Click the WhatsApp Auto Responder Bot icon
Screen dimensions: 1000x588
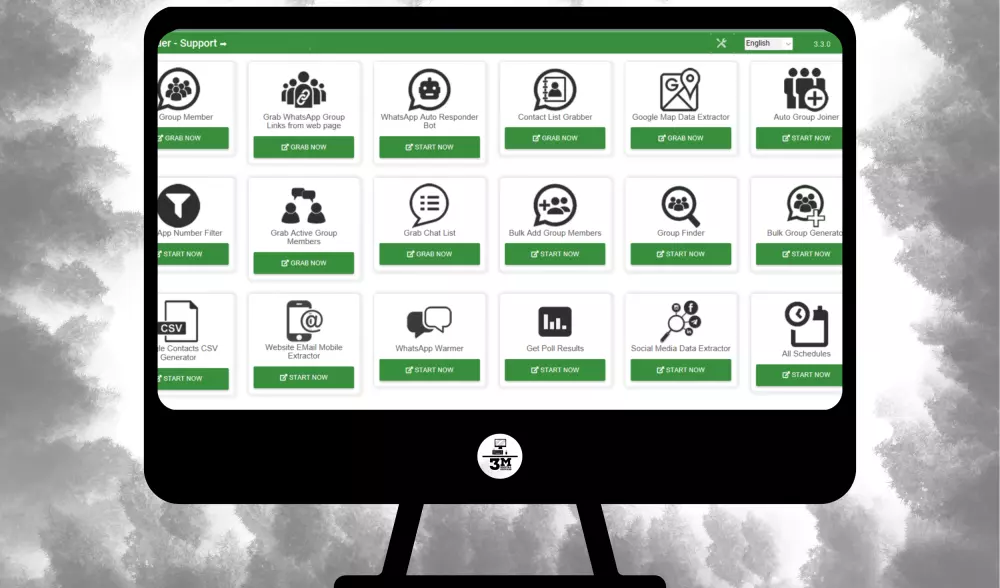click(429, 89)
